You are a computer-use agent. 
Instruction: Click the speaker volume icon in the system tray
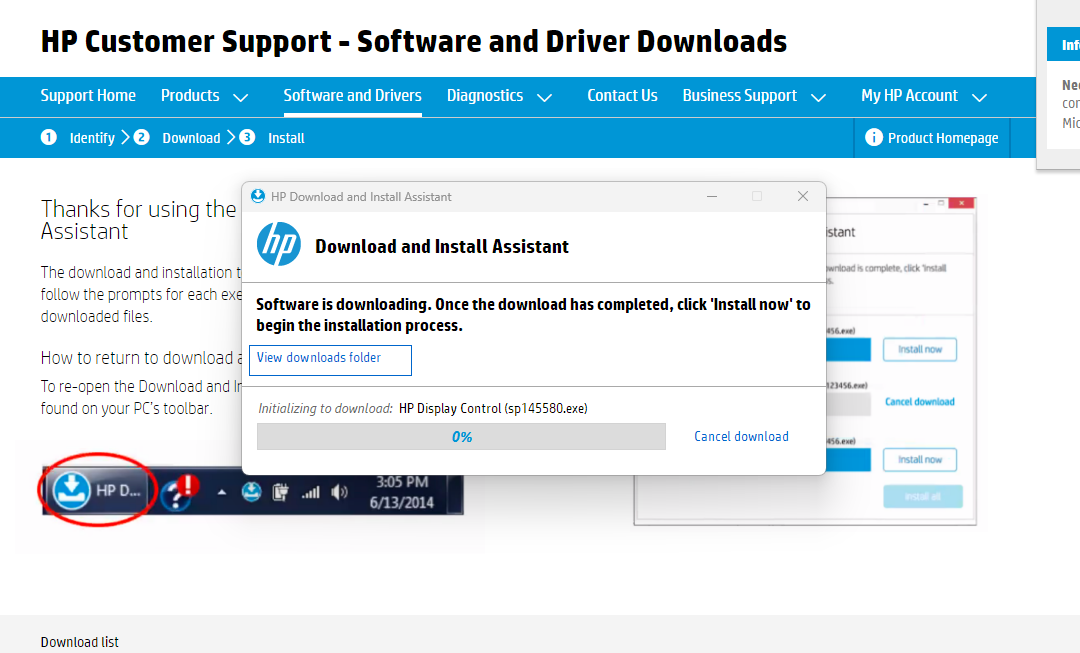coord(338,490)
